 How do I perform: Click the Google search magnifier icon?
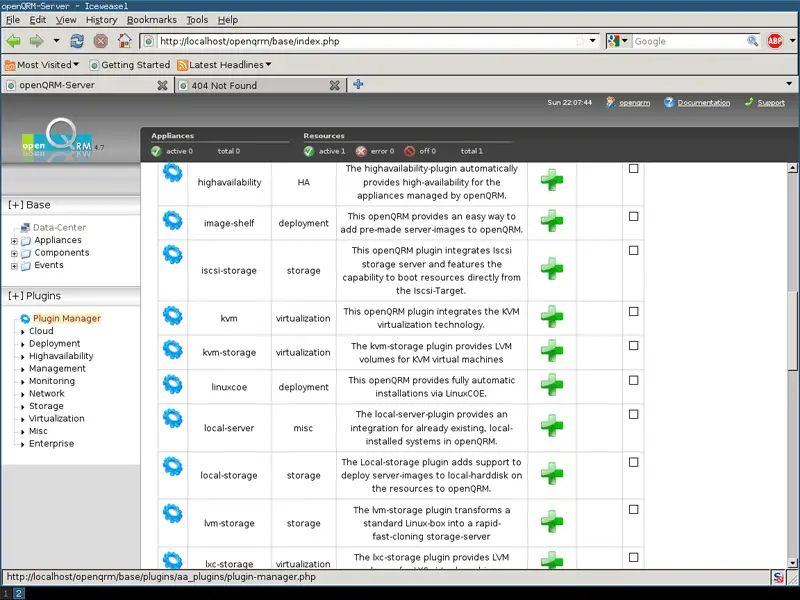click(752, 41)
